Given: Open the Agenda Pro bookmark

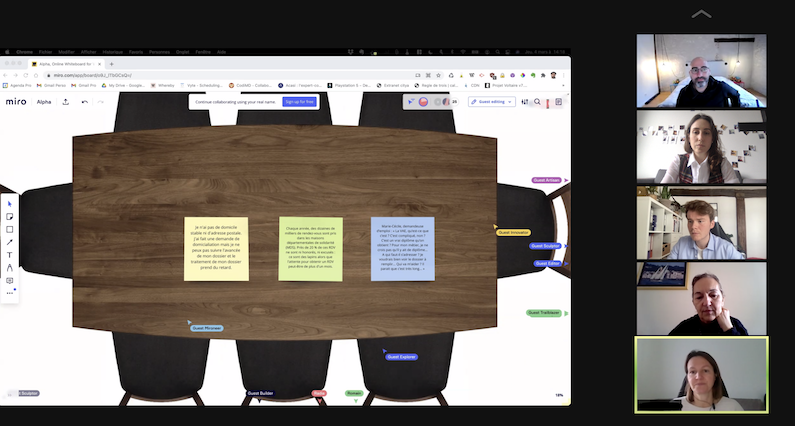Looking at the screenshot, I should (x=18, y=86).
